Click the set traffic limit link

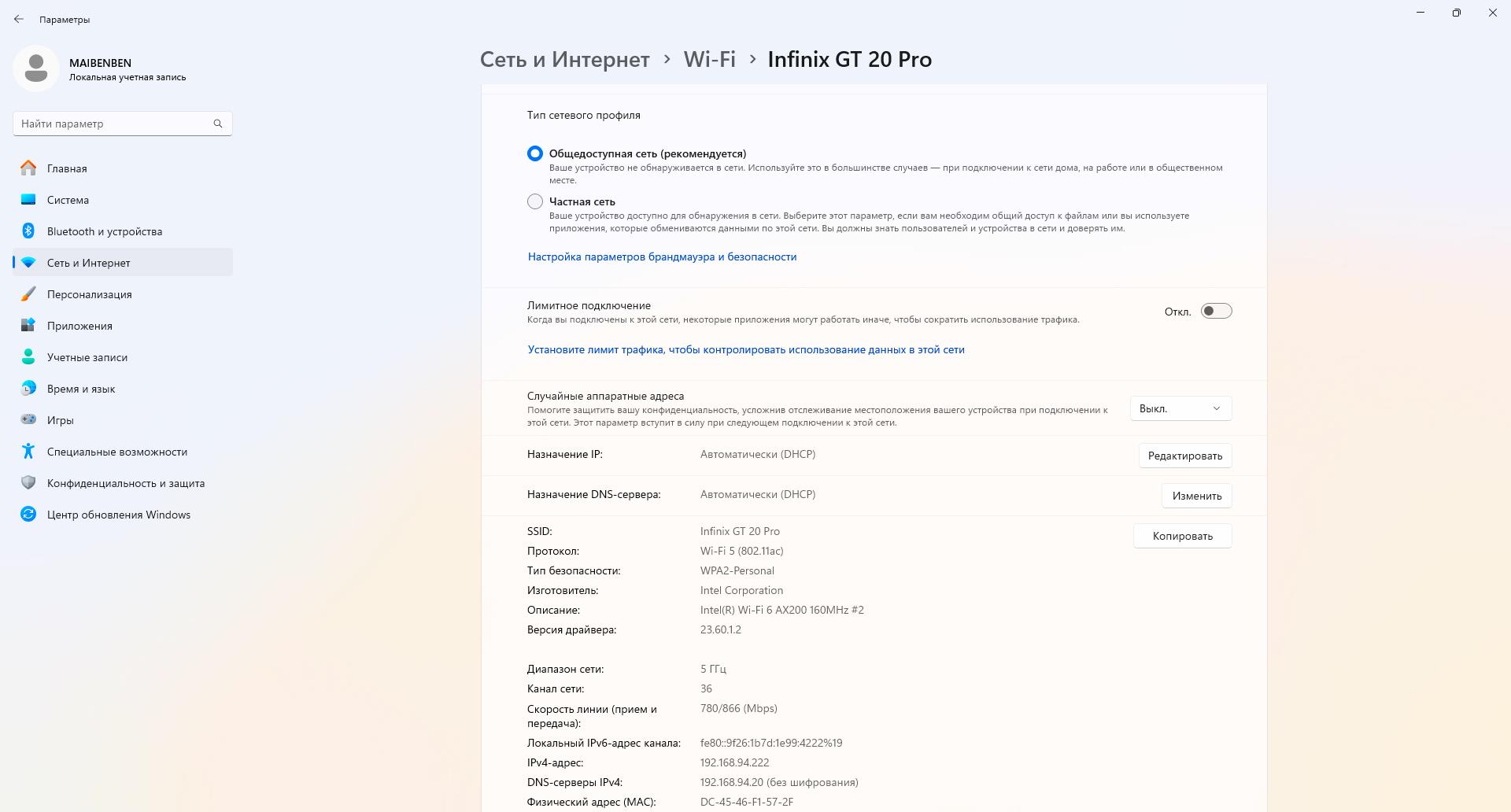(746, 349)
